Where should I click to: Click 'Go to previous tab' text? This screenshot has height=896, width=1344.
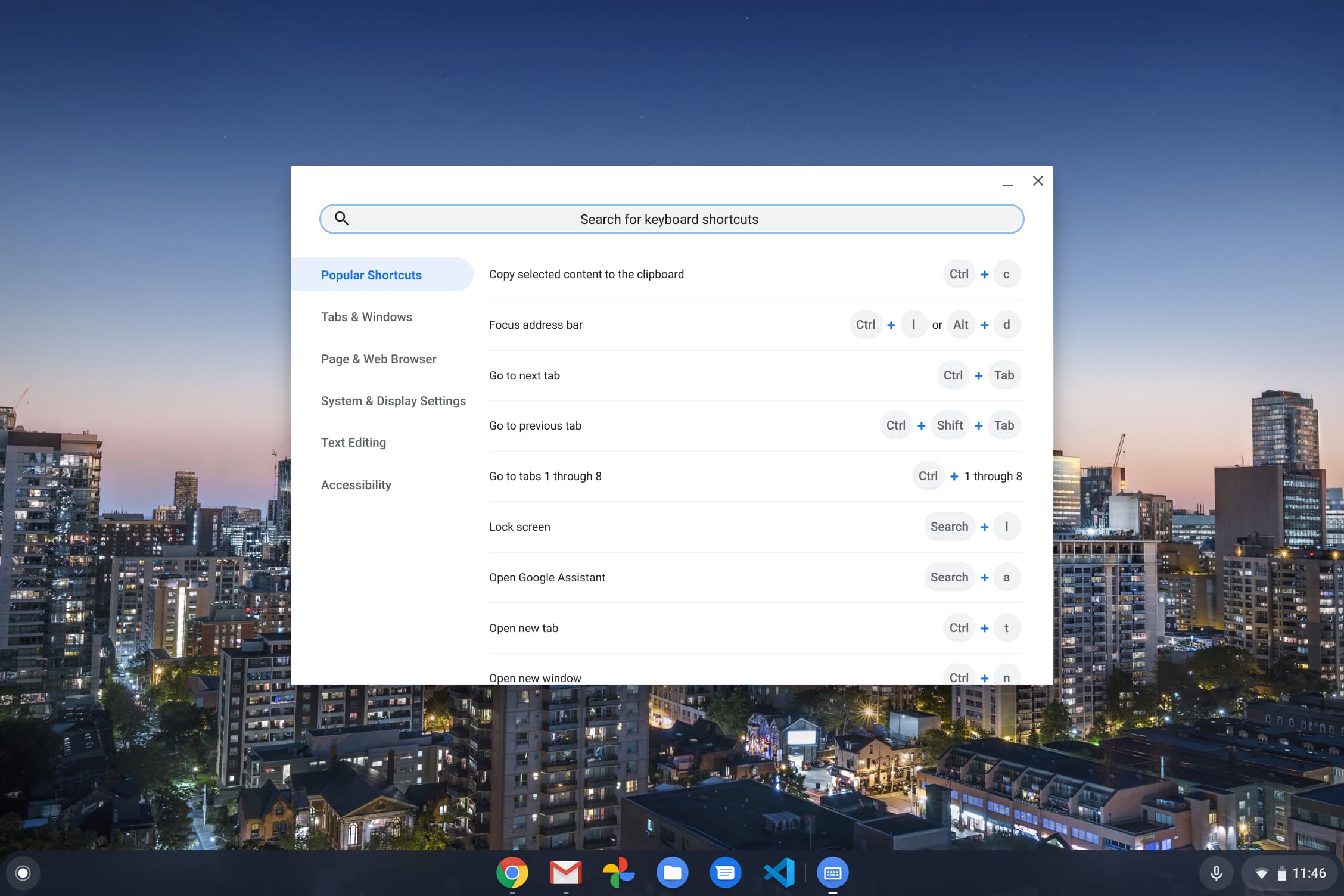(535, 425)
